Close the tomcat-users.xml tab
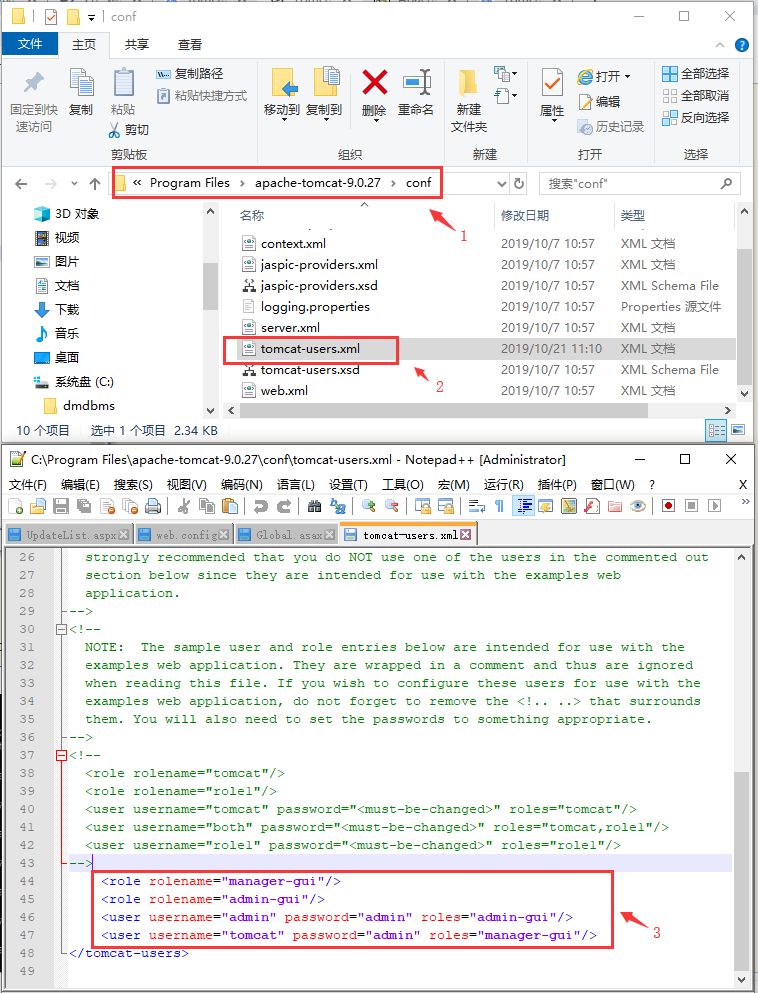 click(x=465, y=534)
